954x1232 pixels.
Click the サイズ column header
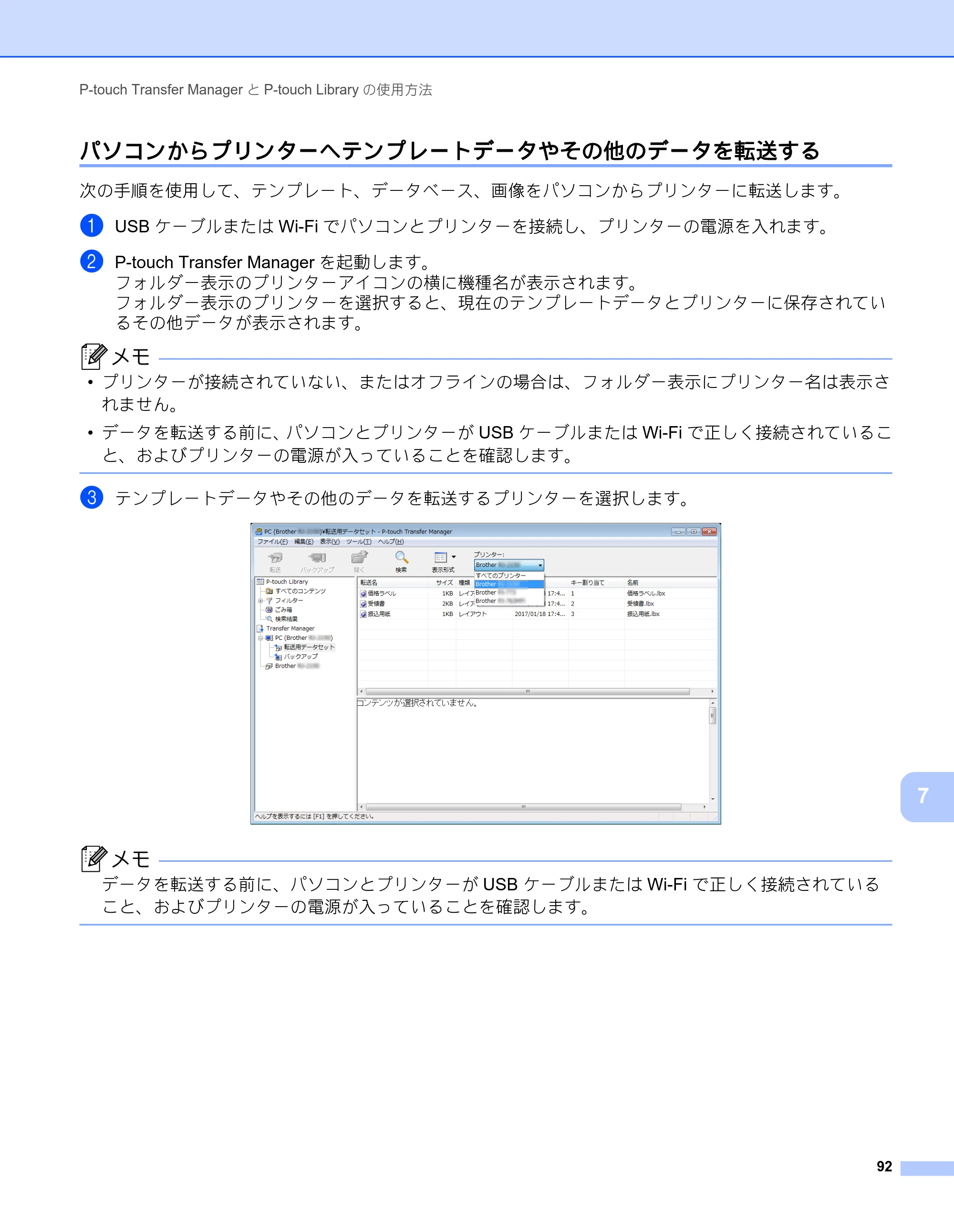pyautogui.click(x=442, y=583)
